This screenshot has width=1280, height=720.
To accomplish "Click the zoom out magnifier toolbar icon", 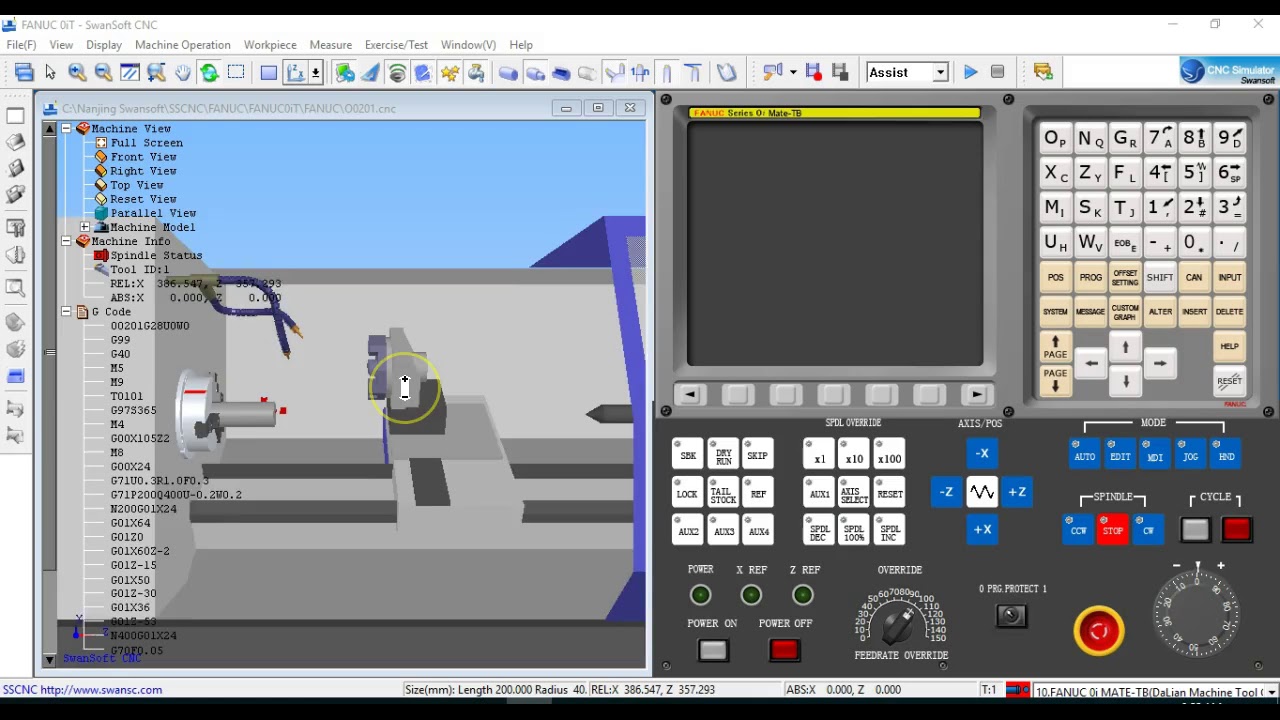I will point(103,72).
